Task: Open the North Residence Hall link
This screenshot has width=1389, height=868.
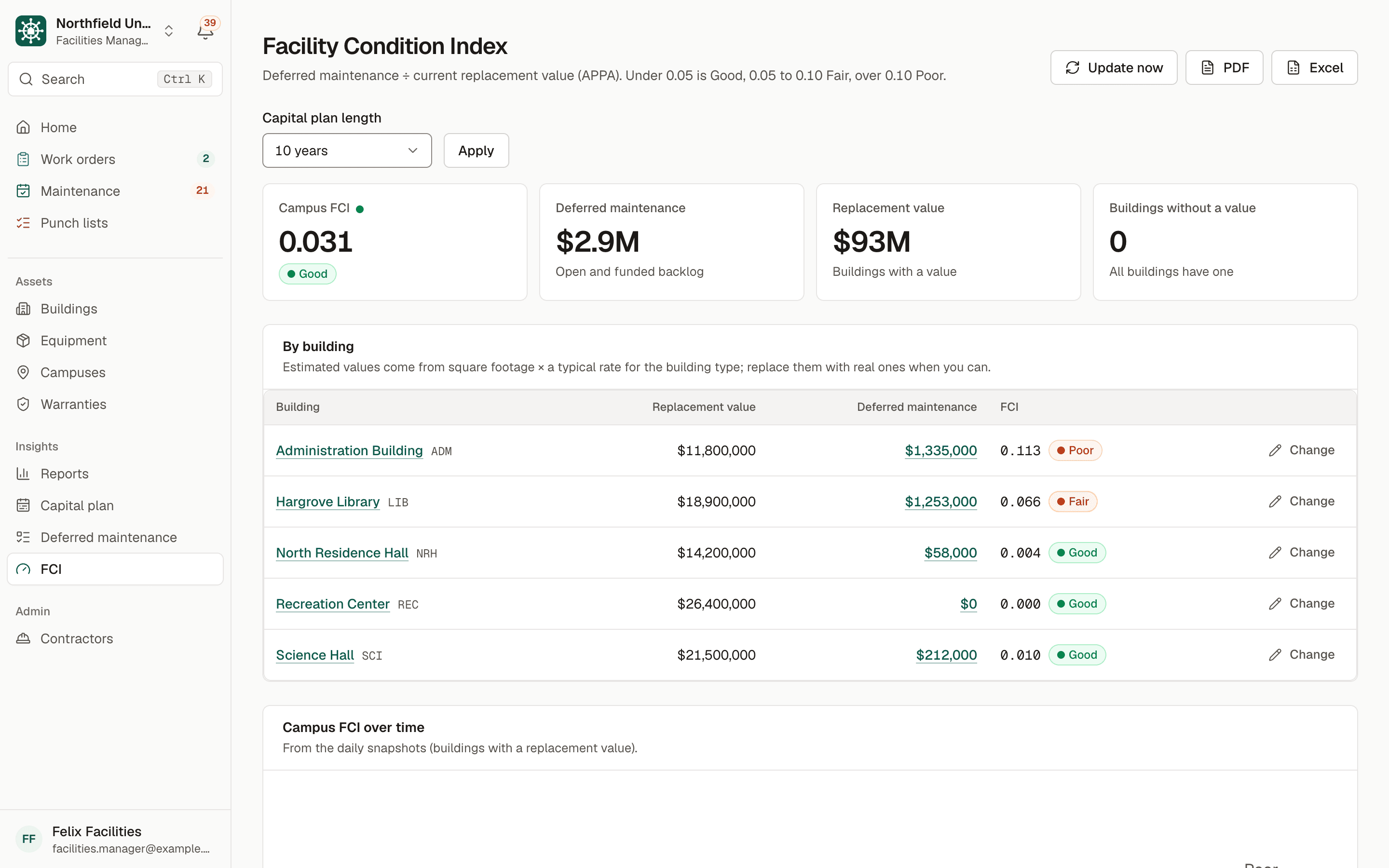Action: point(342,553)
